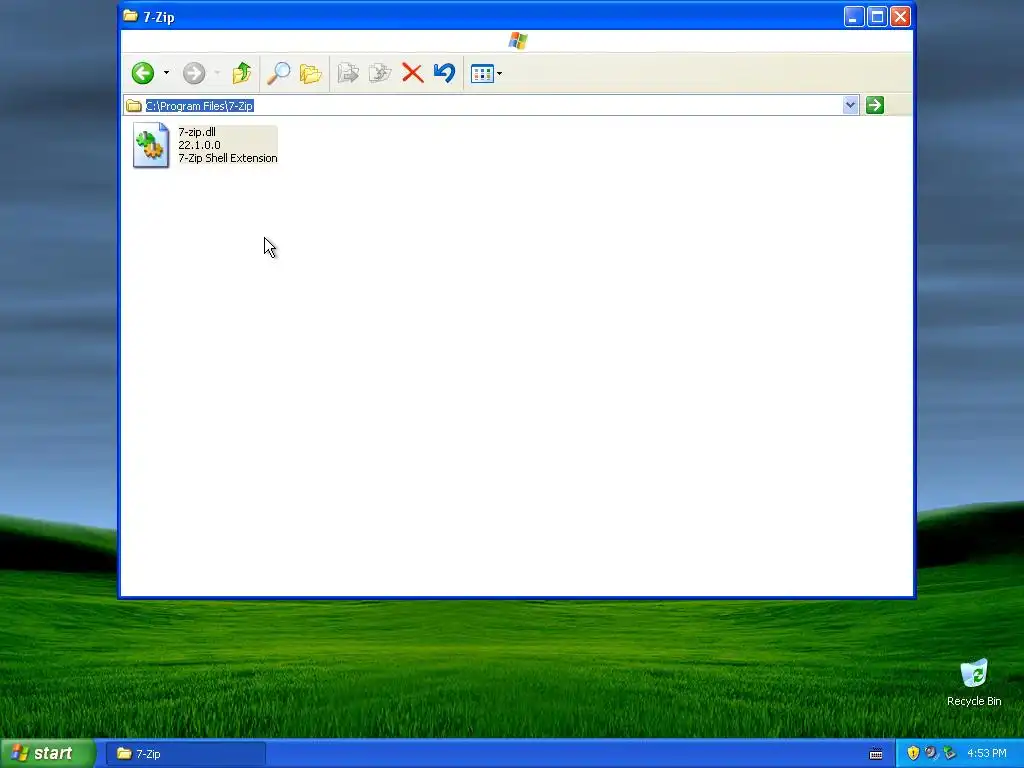Open the Start menu
This screenshot has height=768, width=1024.
[x=48, y=753]
